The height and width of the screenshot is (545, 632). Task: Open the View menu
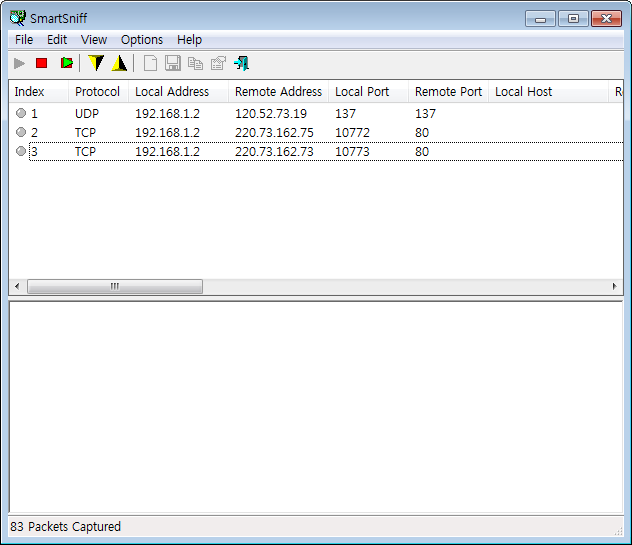point(94,40)
